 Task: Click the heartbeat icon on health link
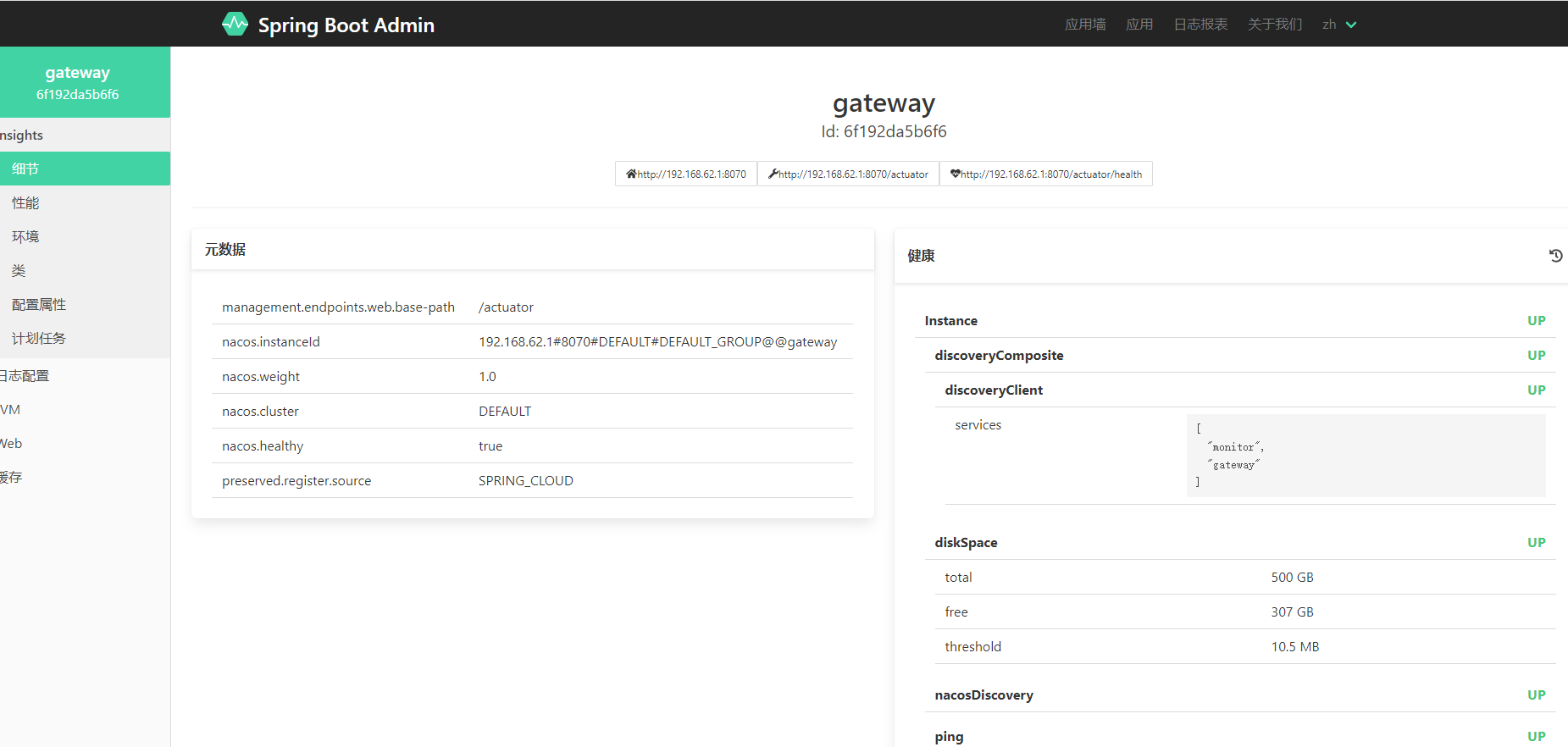tap(955, 174)
